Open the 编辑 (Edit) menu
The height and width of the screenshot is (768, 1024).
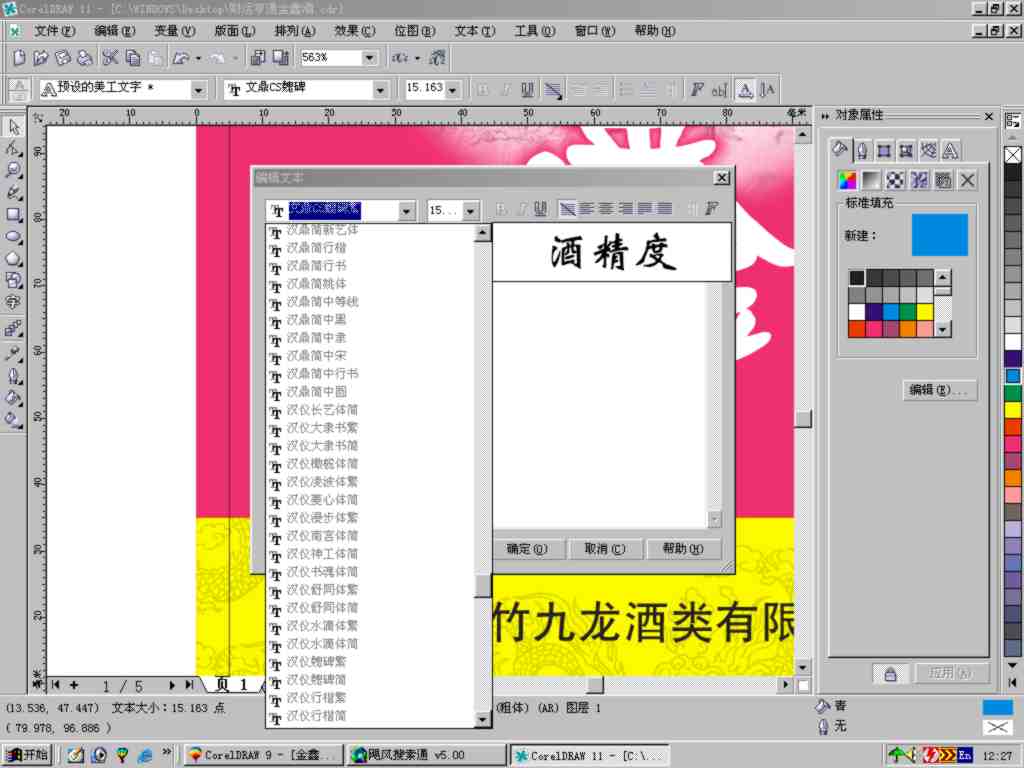click(114, 31)
